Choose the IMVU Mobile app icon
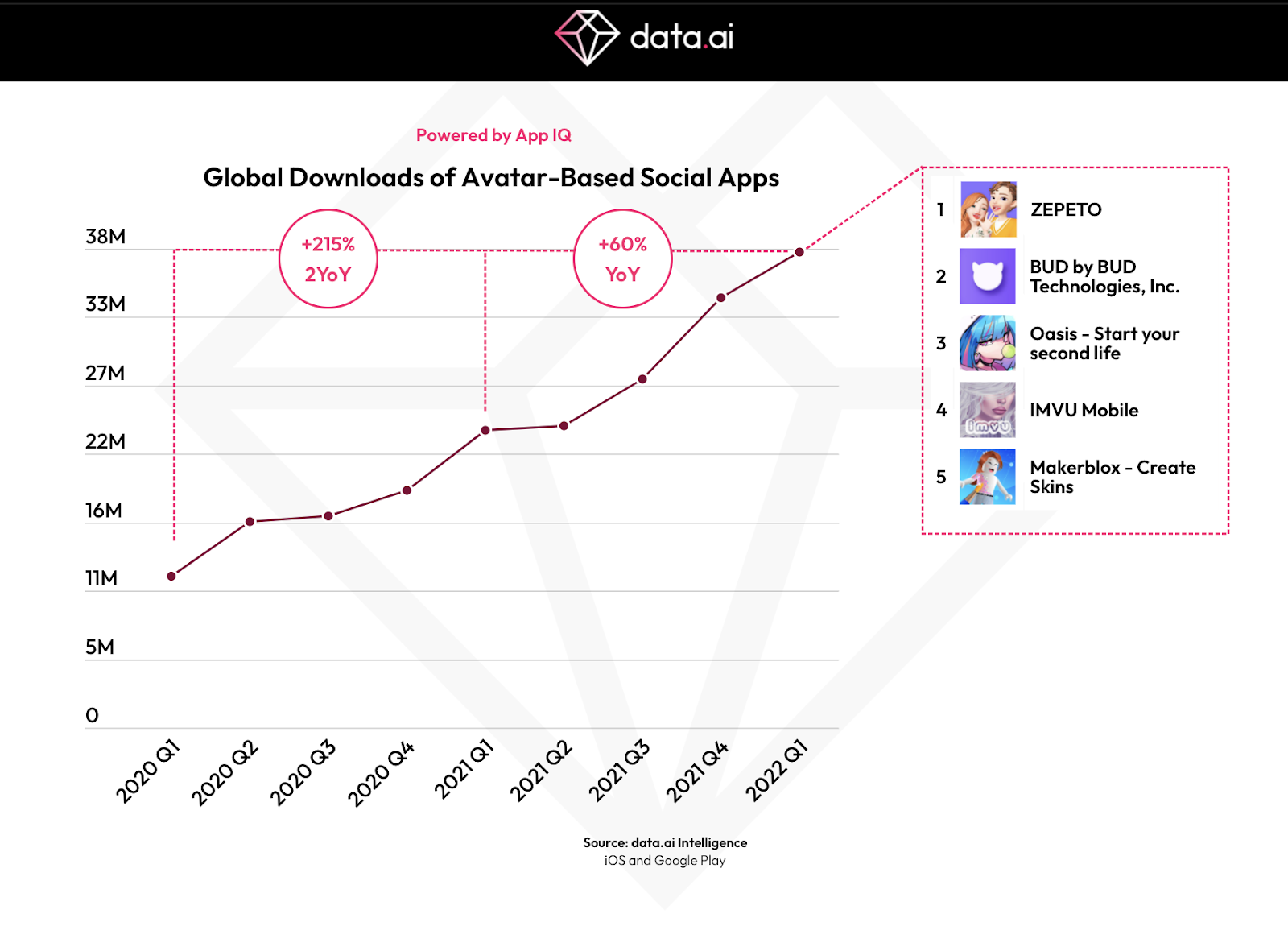Screen dimensions: 1288x943 pos(988,410)
